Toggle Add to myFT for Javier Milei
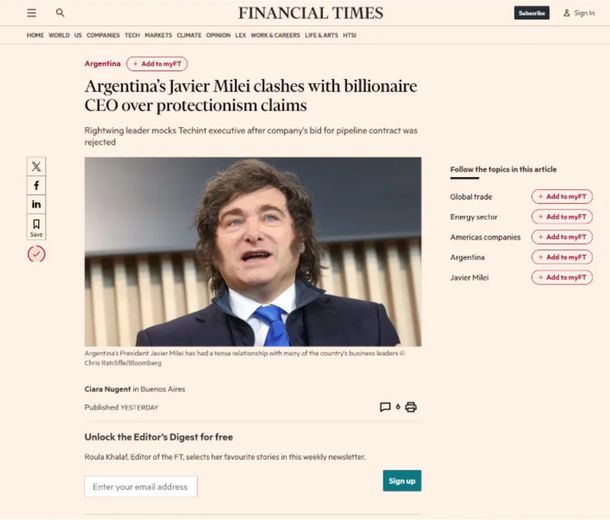 tap(561, 277)
